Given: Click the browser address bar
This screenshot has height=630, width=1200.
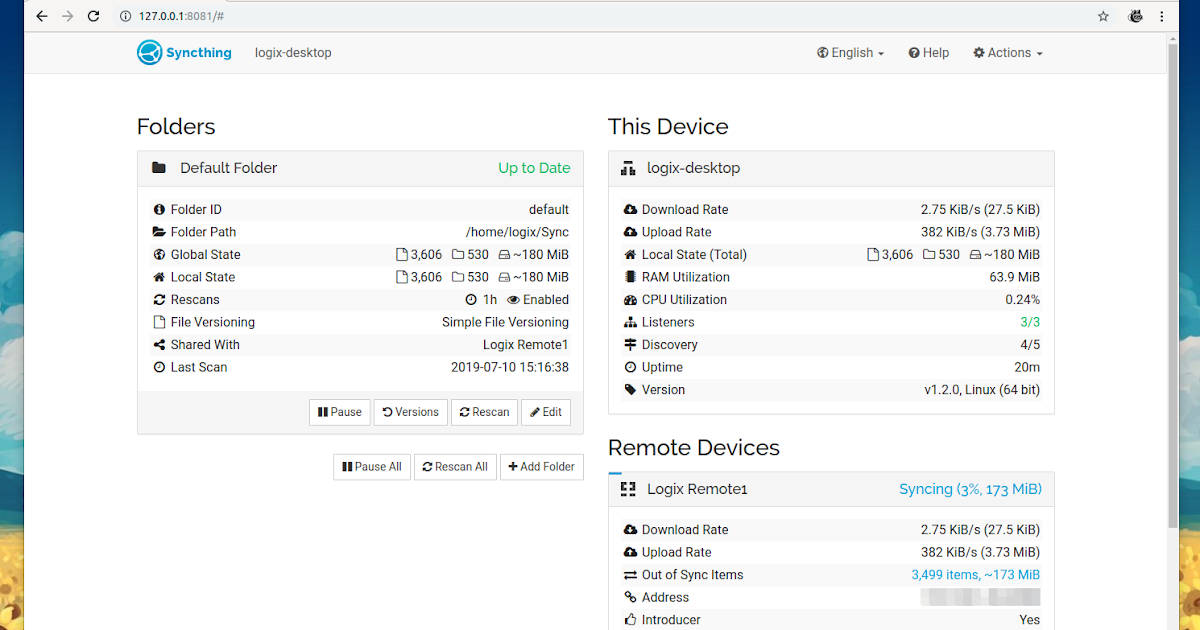Looking at the screenshot, I should [600, 16].
